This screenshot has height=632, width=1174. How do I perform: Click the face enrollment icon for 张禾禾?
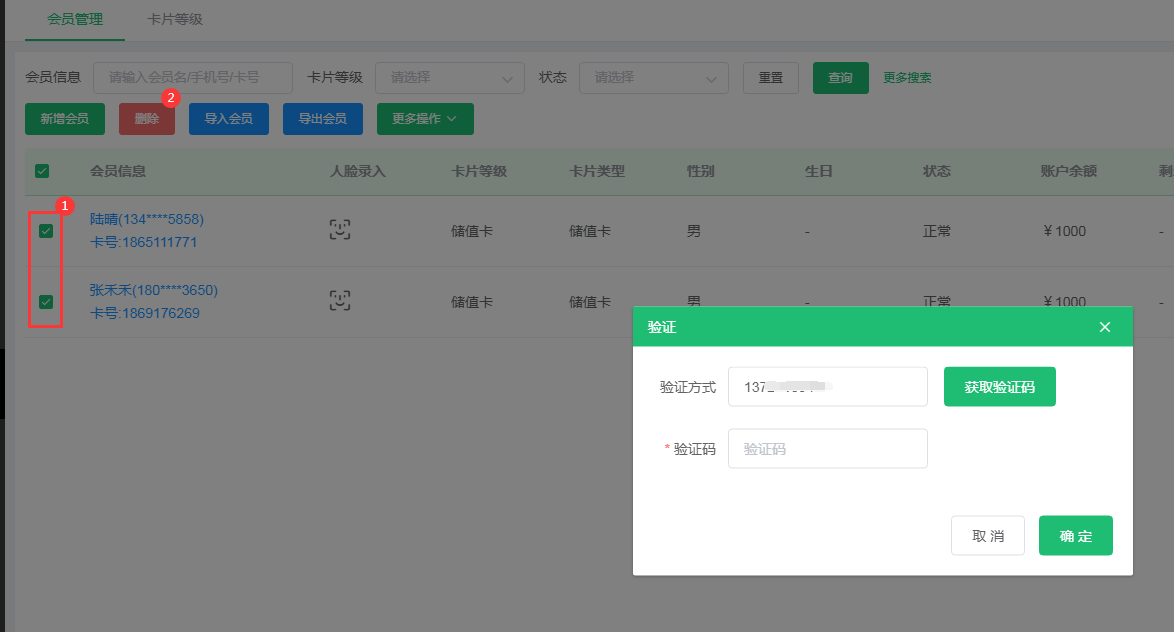click(340, 300)
